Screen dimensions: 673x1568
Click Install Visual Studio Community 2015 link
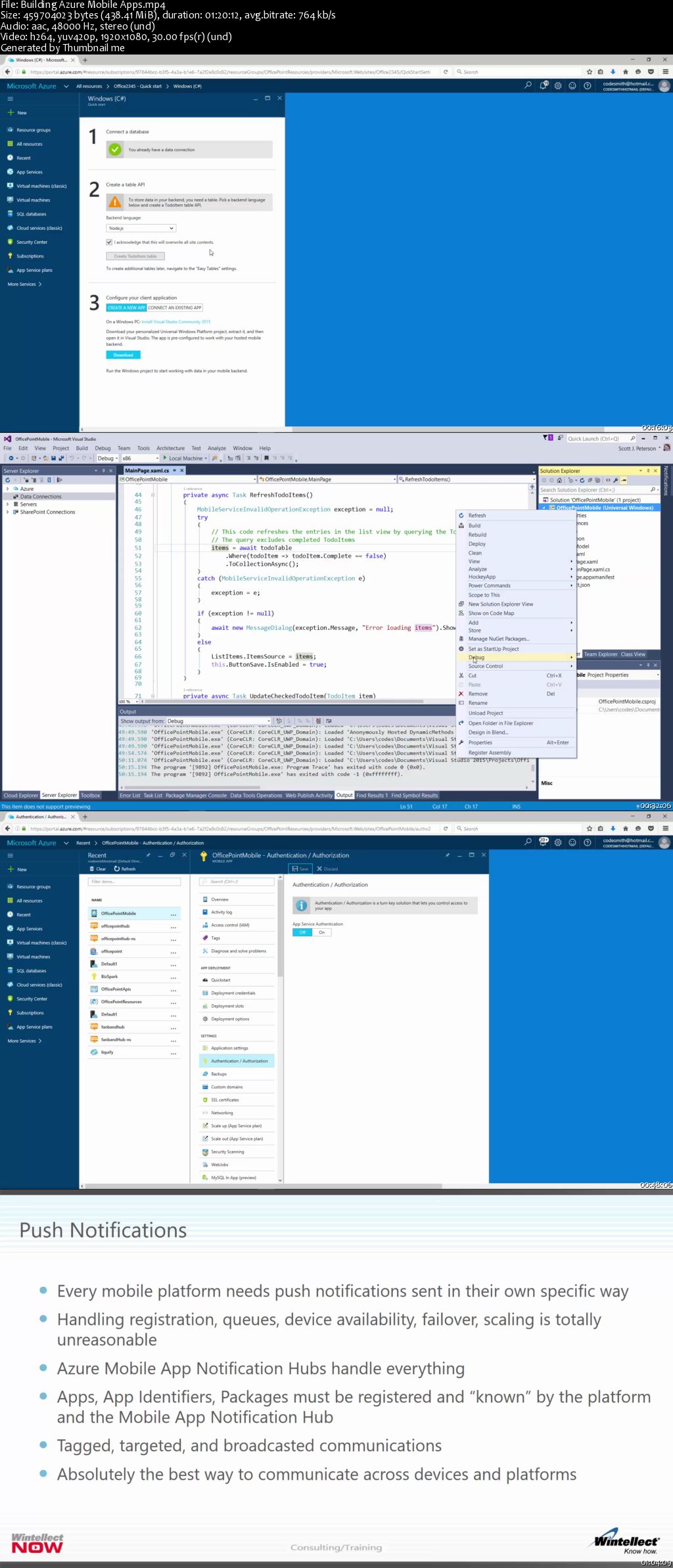176,322
